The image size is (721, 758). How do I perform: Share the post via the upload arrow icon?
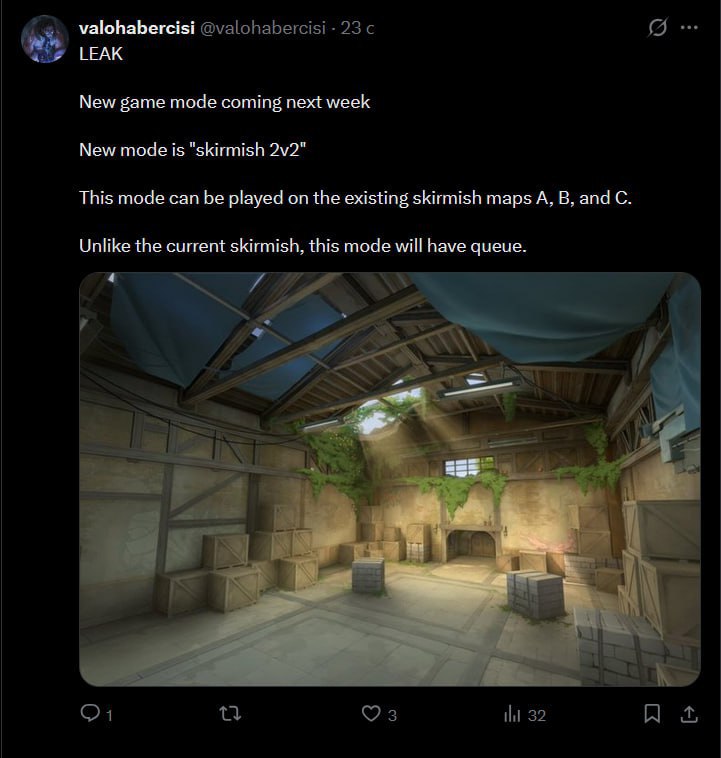[689, 714]
